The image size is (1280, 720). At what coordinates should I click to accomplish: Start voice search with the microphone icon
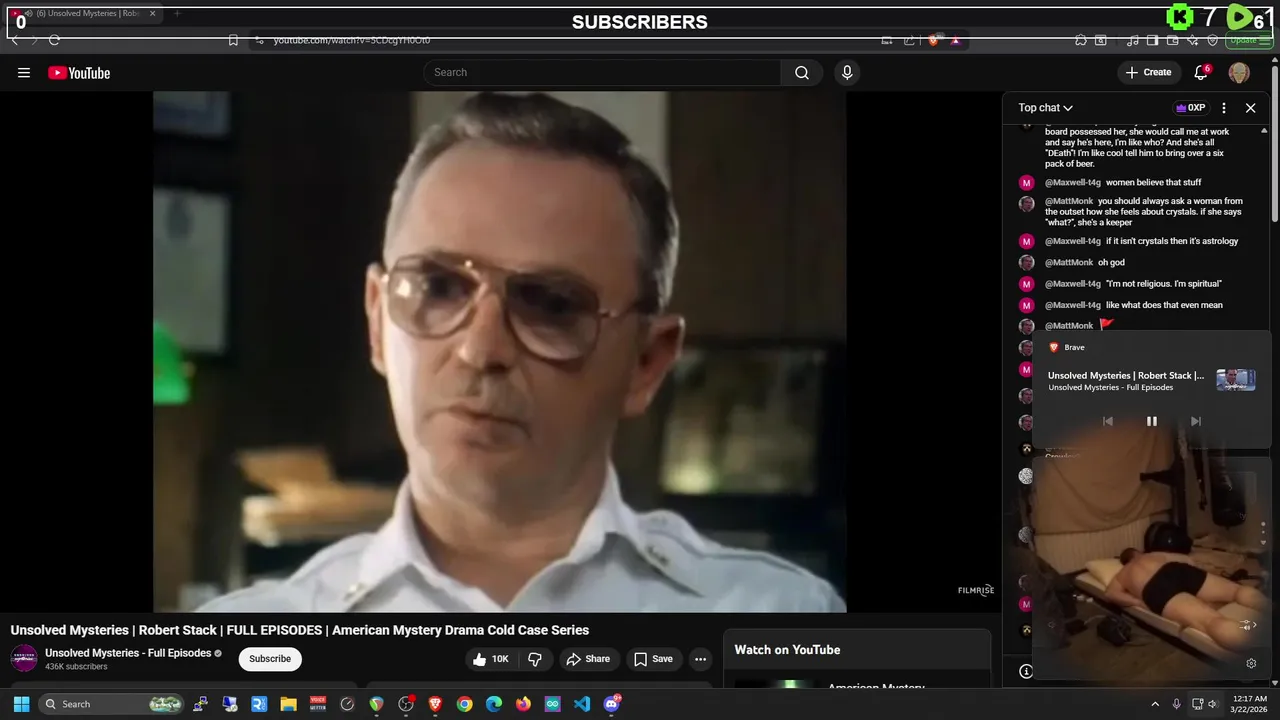point(847,72)
